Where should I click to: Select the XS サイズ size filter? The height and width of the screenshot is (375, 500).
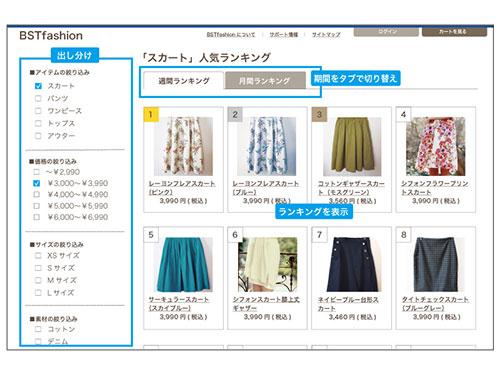38,256
